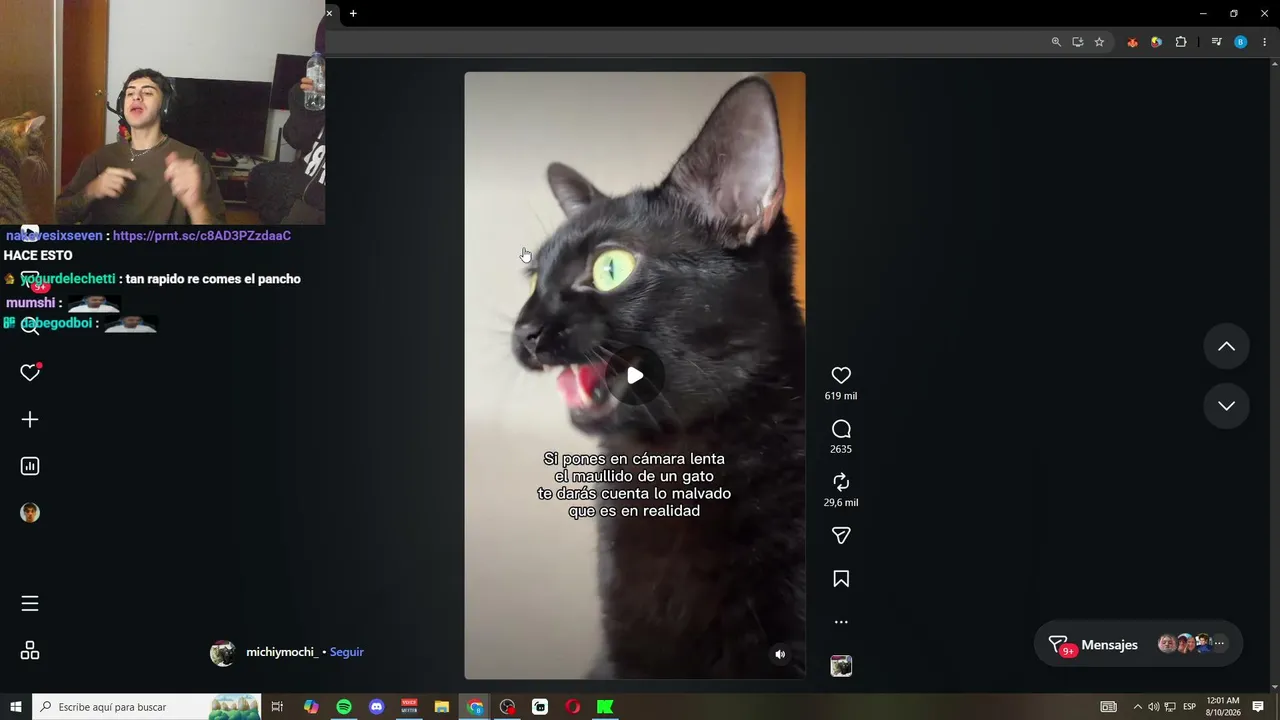This screenshot has height=720, width=1280.
Task: Open Copilot from the taskbar
Action: click(311, 707)
